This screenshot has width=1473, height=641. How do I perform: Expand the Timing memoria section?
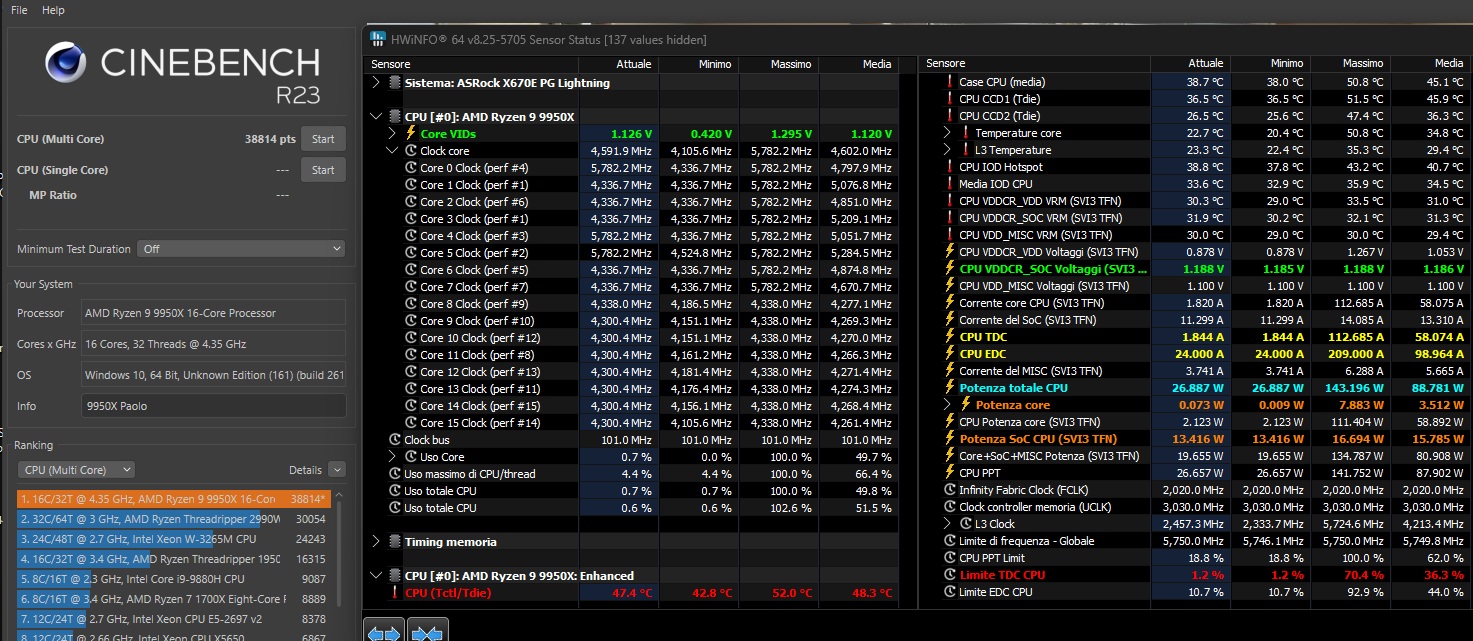[x=376, y=542]
